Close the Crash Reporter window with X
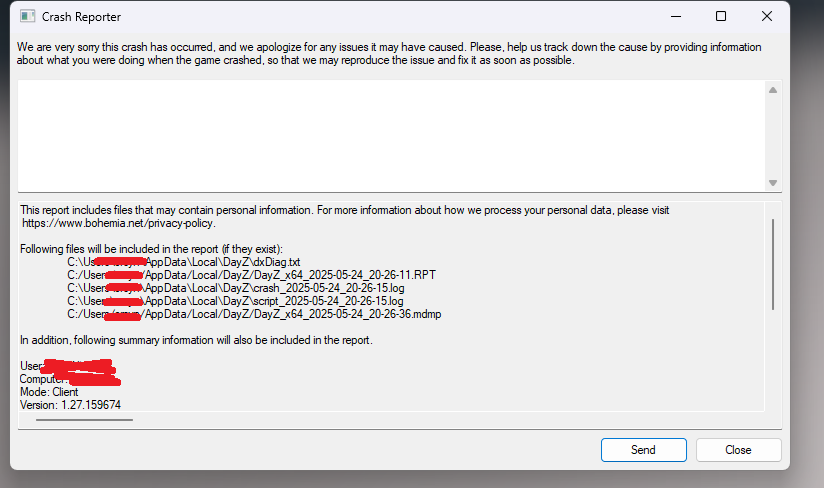This screenshot has width=824, height=488. coord(767,16)
